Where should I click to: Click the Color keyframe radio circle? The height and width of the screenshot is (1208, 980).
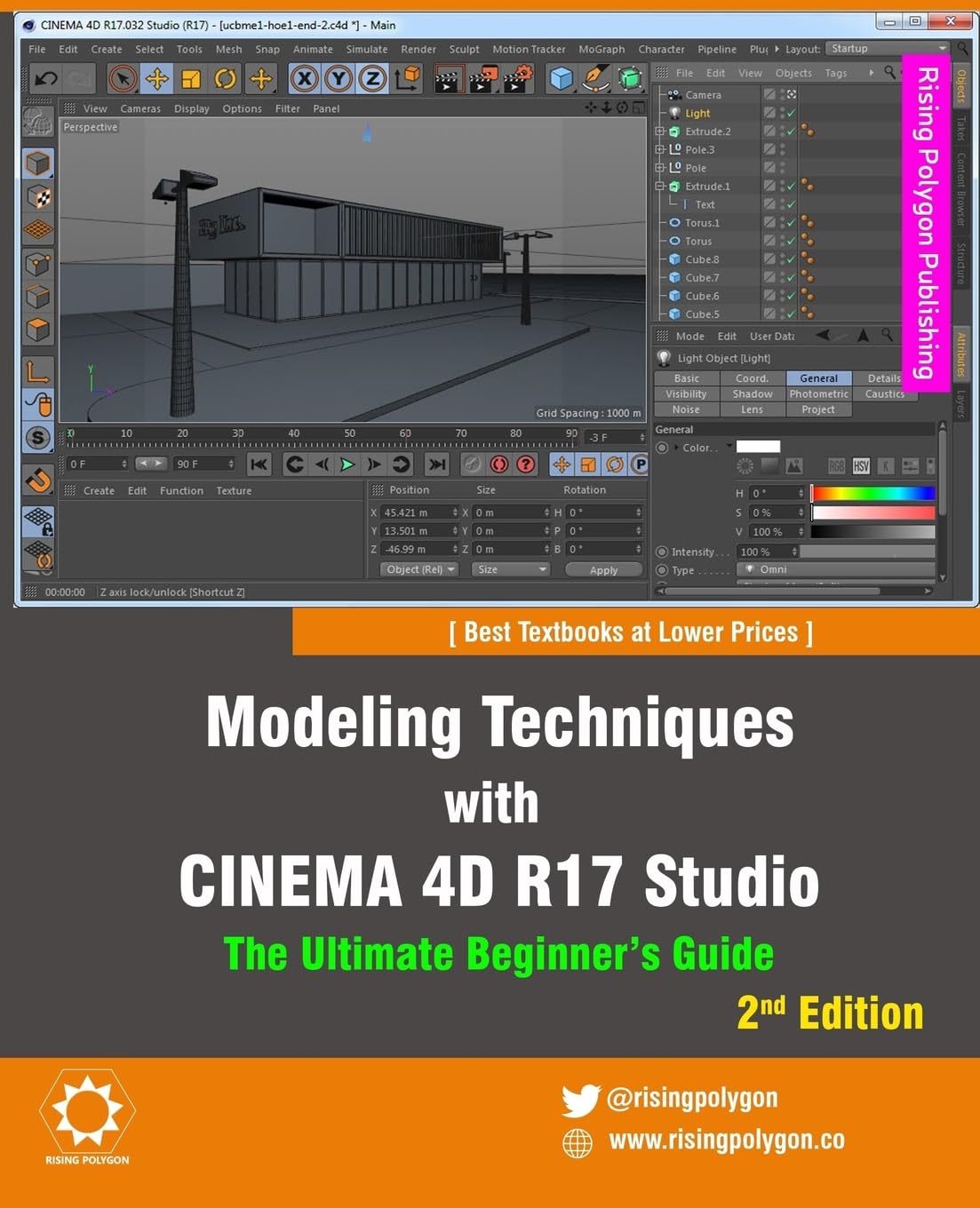point(662,448)
